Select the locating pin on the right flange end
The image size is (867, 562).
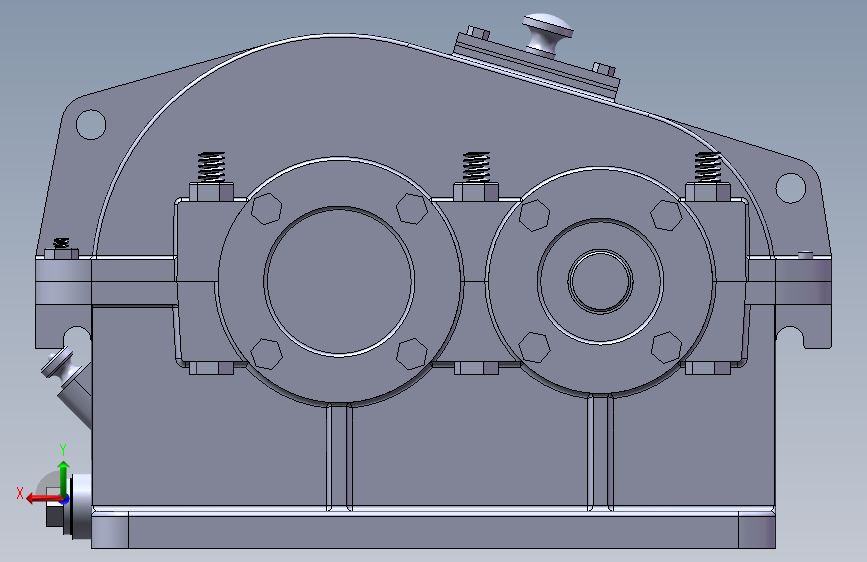806,255
